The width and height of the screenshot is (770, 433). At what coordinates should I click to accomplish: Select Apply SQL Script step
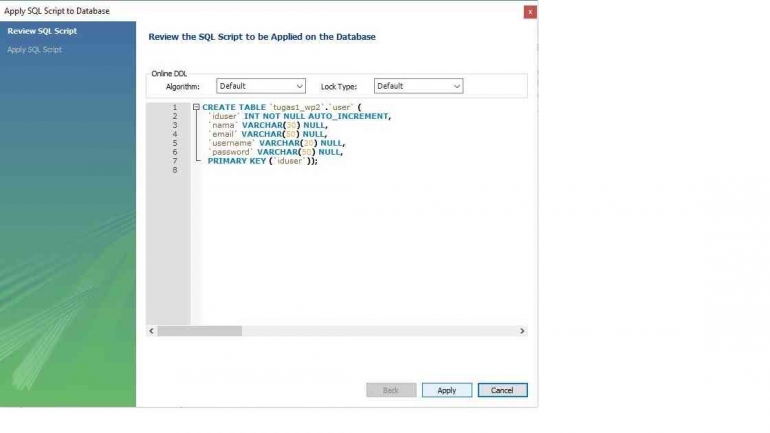[x=34, y=50]
